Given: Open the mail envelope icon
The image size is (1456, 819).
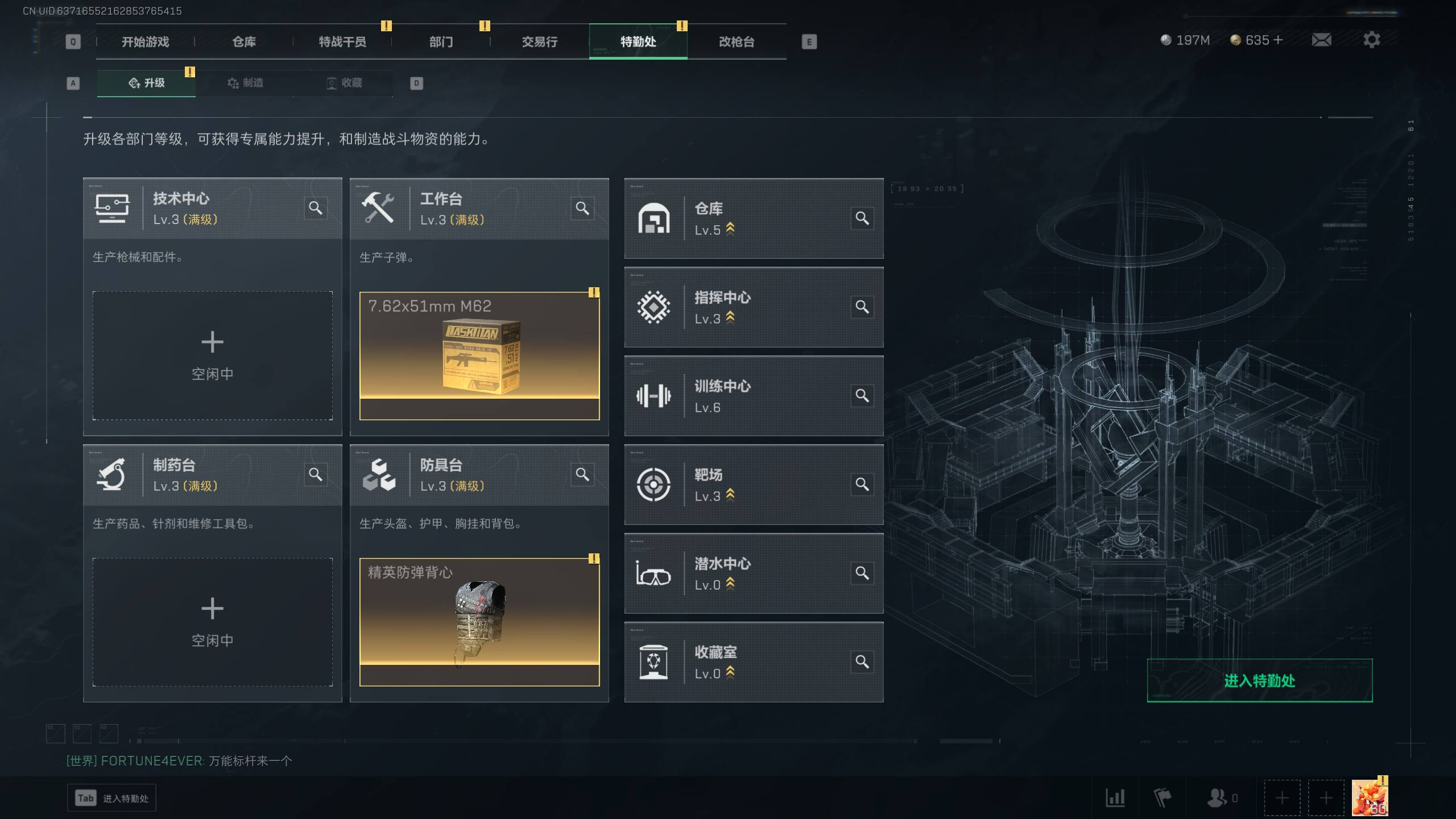Looking at the screenshot, I should 1321,40.
